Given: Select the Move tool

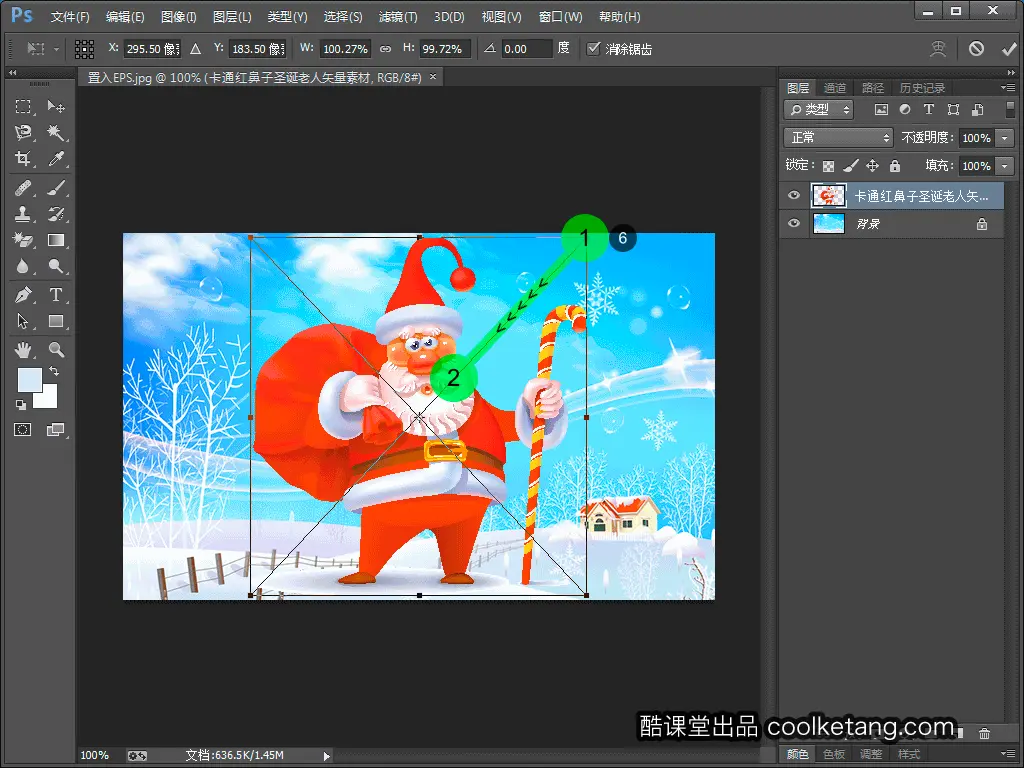Looking at the screenshot, I should (56, 106).
